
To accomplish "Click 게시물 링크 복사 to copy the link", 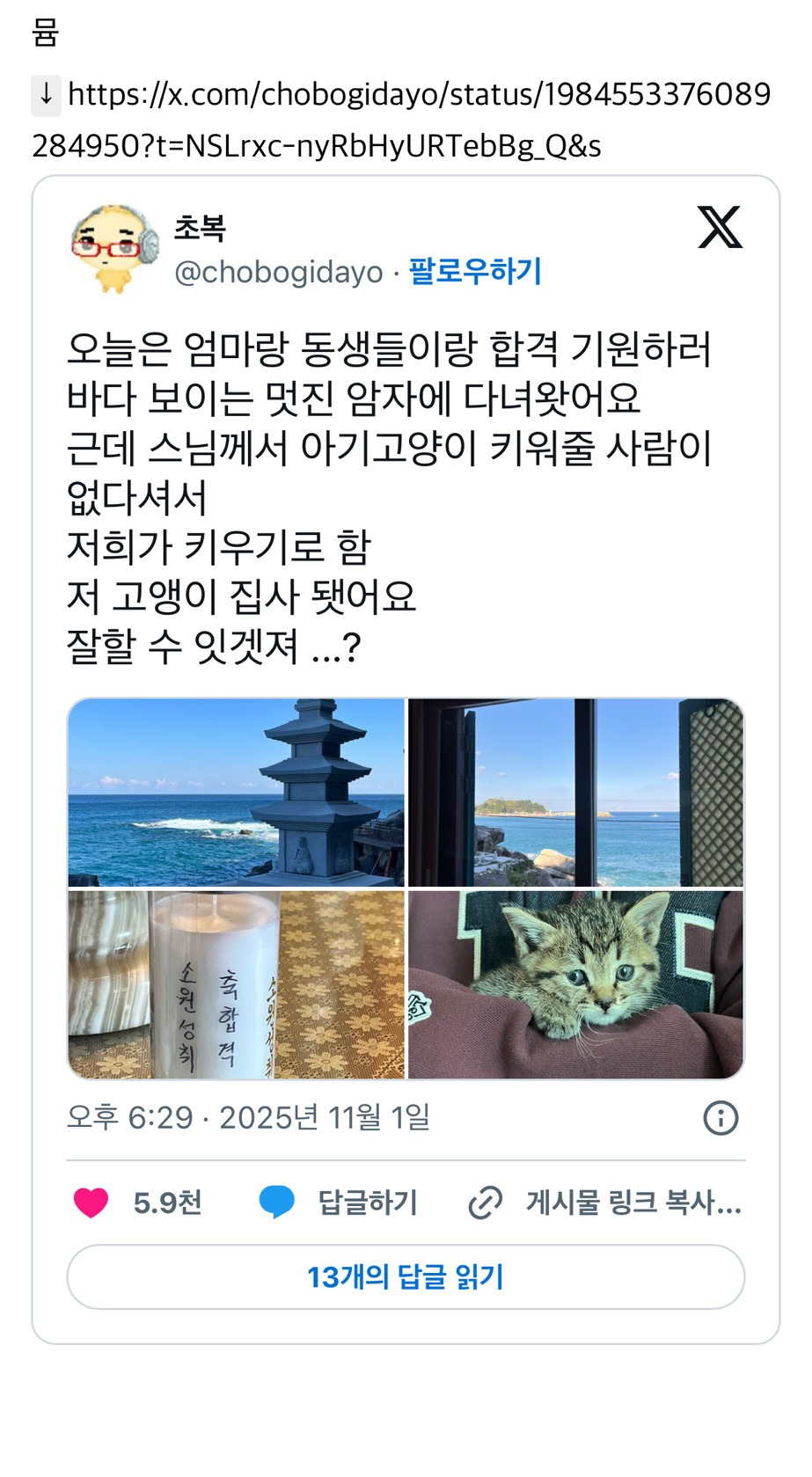I will [633, 1203].
